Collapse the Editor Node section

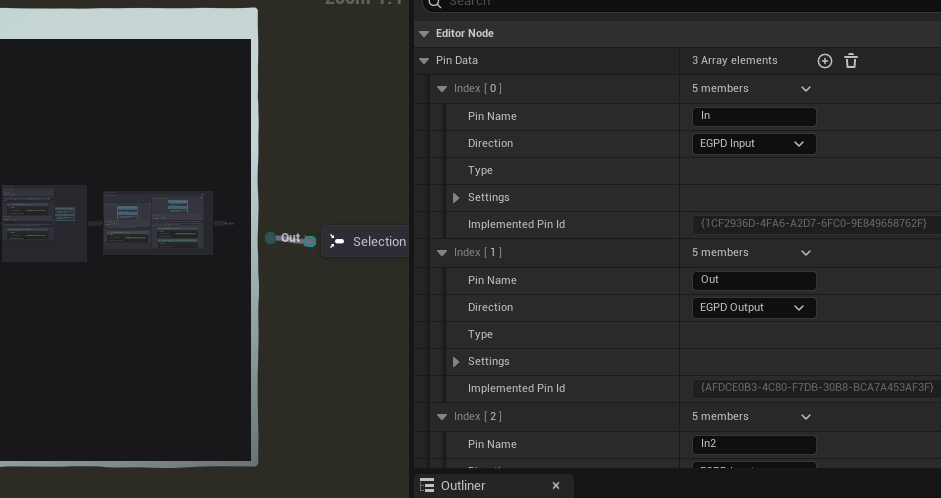pos(424,34)
